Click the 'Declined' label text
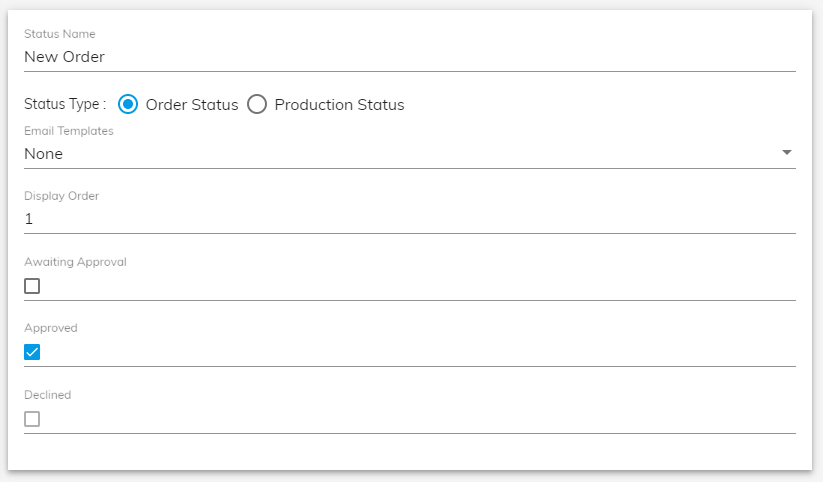823x482 pixels. coord(48,395)
